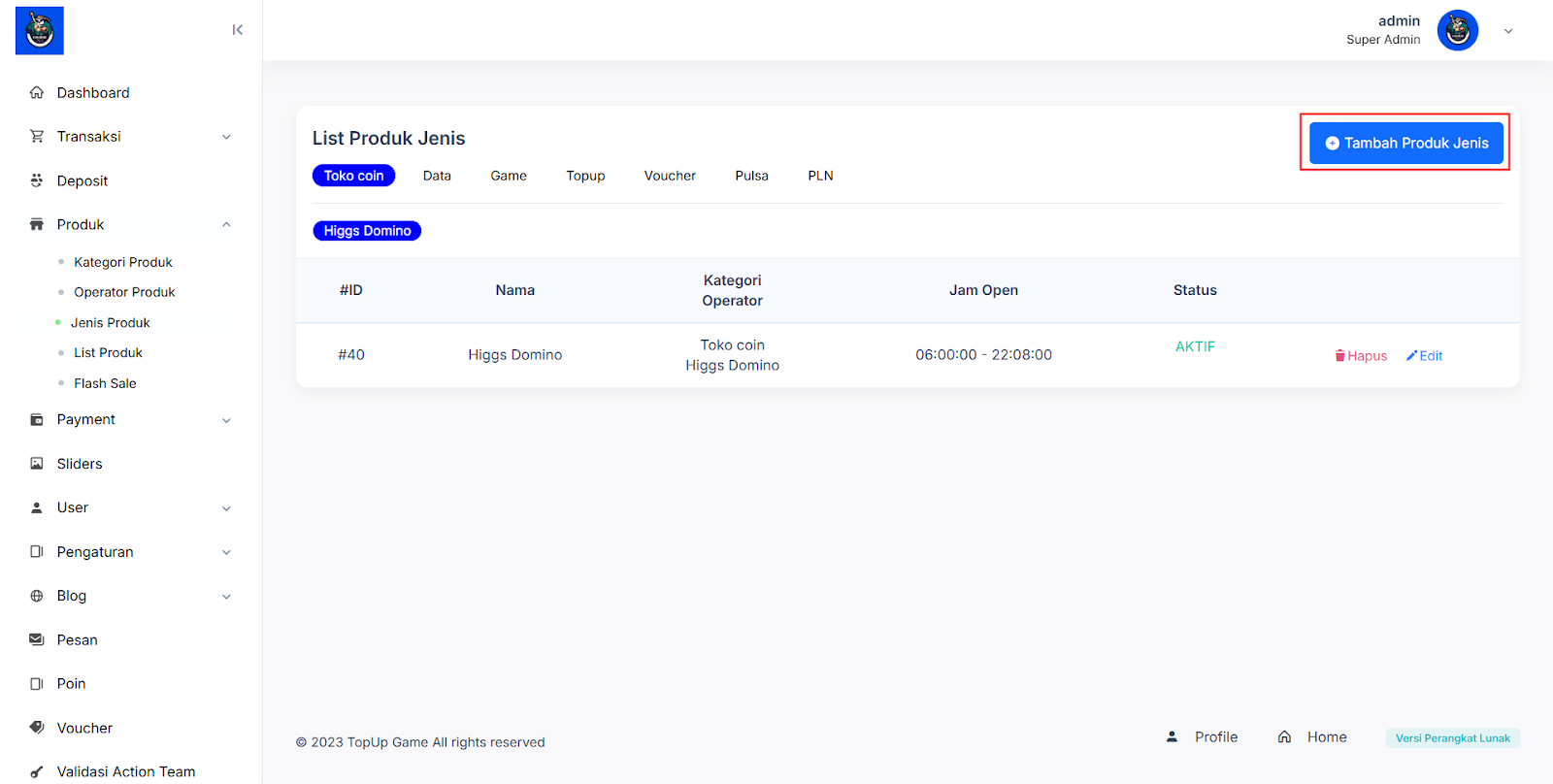Click the Deposit icon in the sidebar
Image resolution: width=1553 pixels, height=784 pixels.
click(37, 180)
